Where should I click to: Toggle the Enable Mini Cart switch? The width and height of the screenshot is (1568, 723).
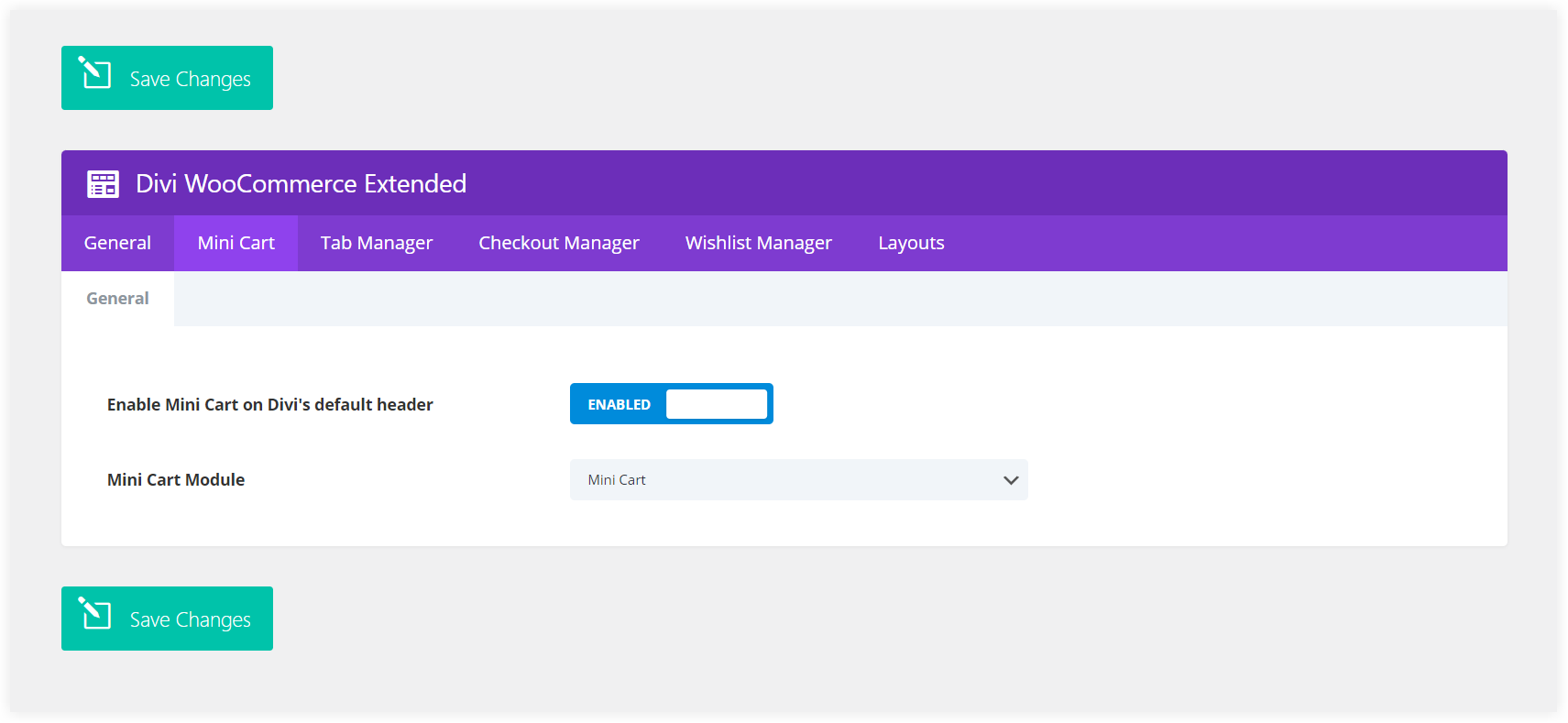[672, 404]
